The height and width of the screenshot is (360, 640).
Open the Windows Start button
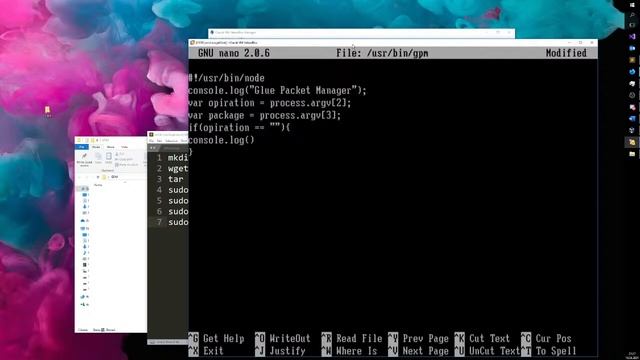[x=632, y=4]
